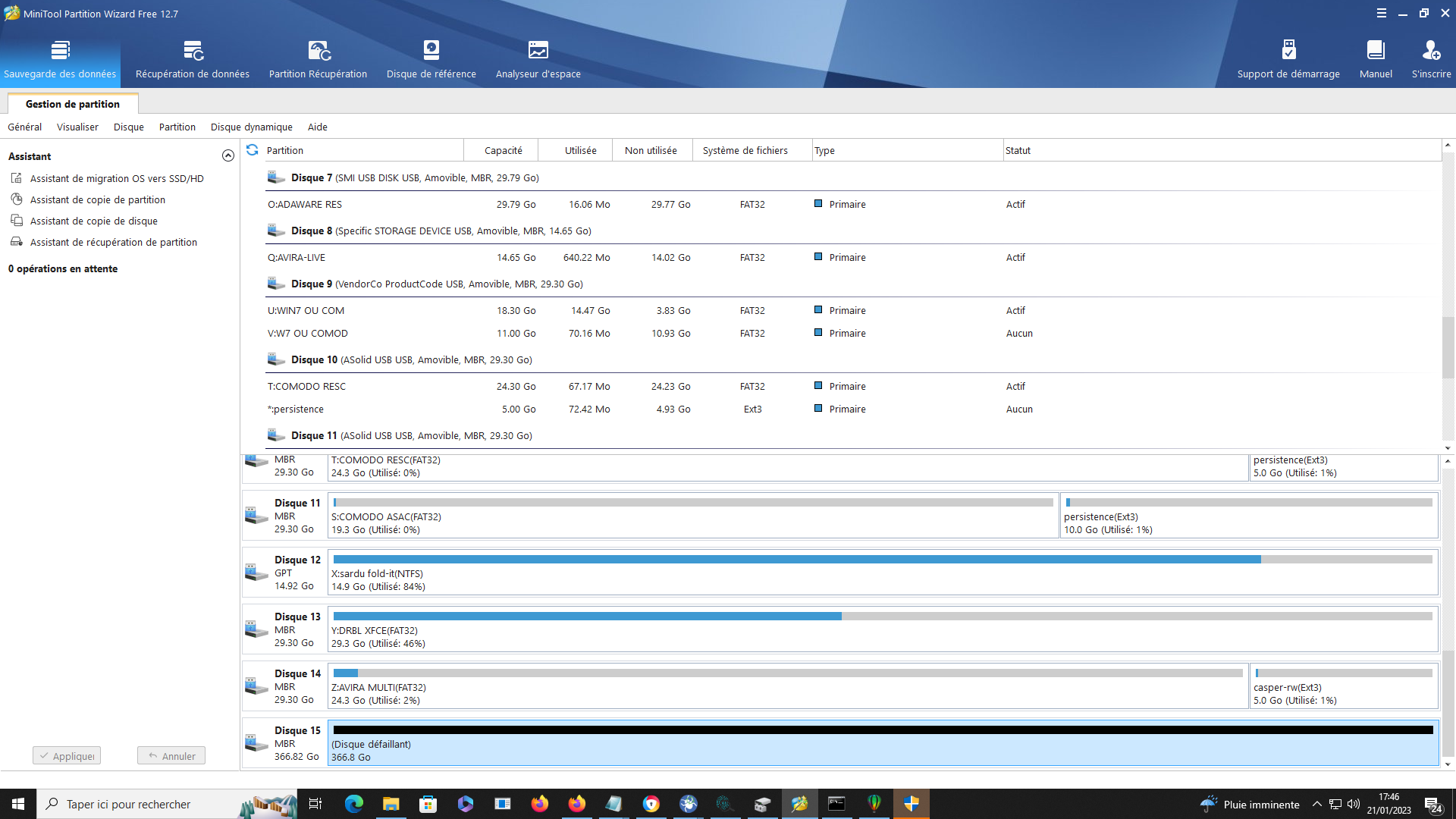Screen dimensions: 1456x819
Task: Open the Aide menu
Action: [x=318, y=127]
